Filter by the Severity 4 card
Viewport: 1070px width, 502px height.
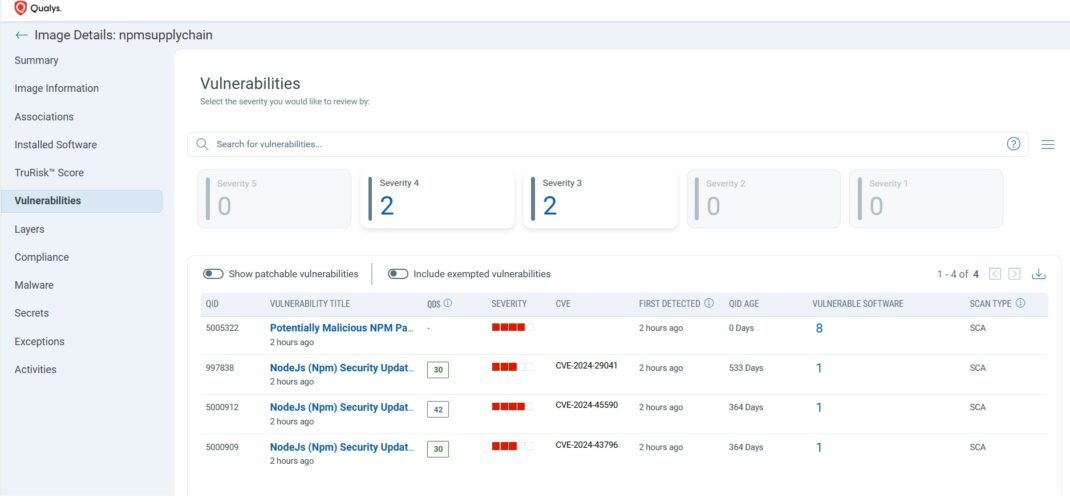coord(437,199)
